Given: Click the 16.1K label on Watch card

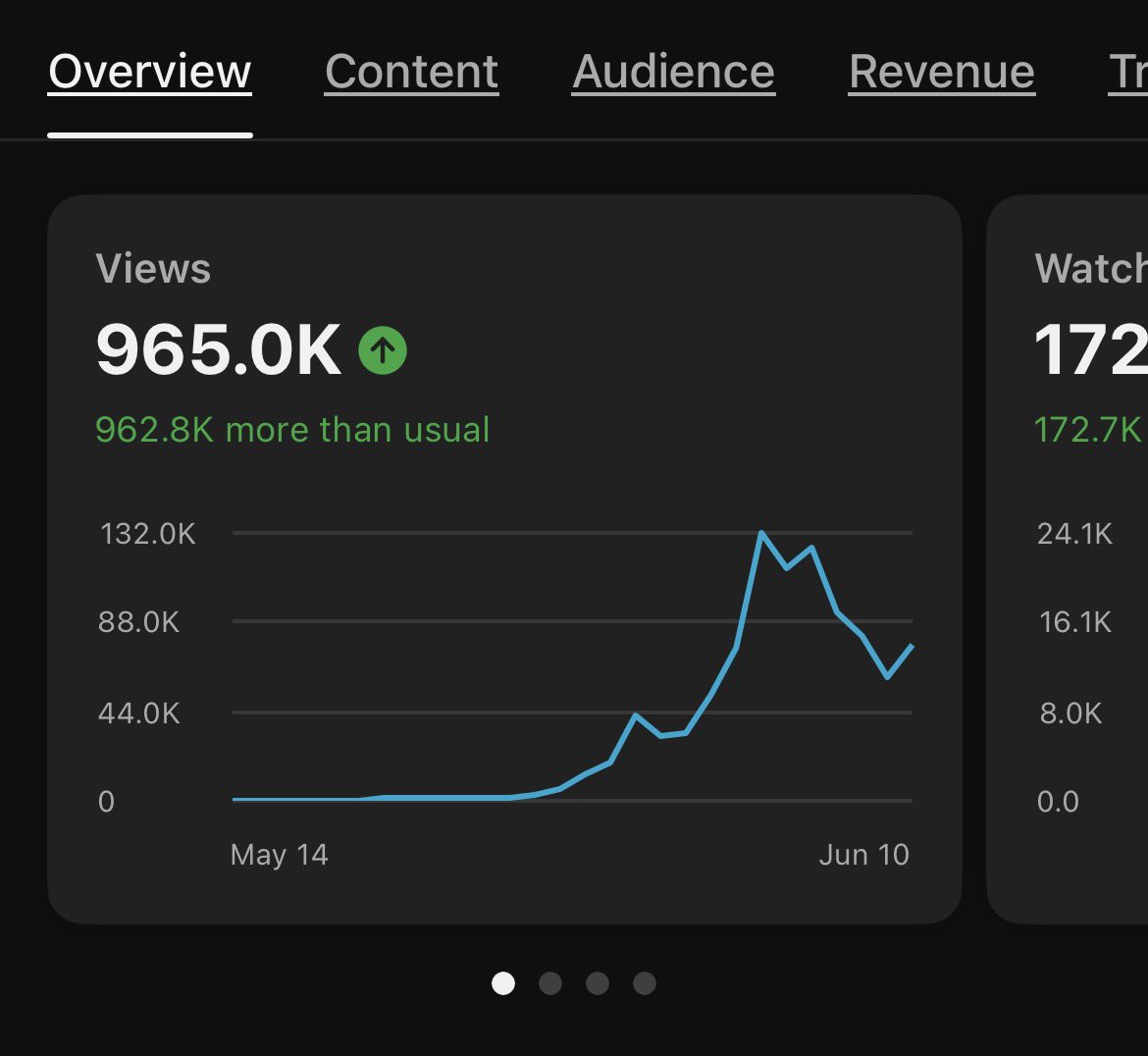Looking at the screenshot, I should [1075, 622].
